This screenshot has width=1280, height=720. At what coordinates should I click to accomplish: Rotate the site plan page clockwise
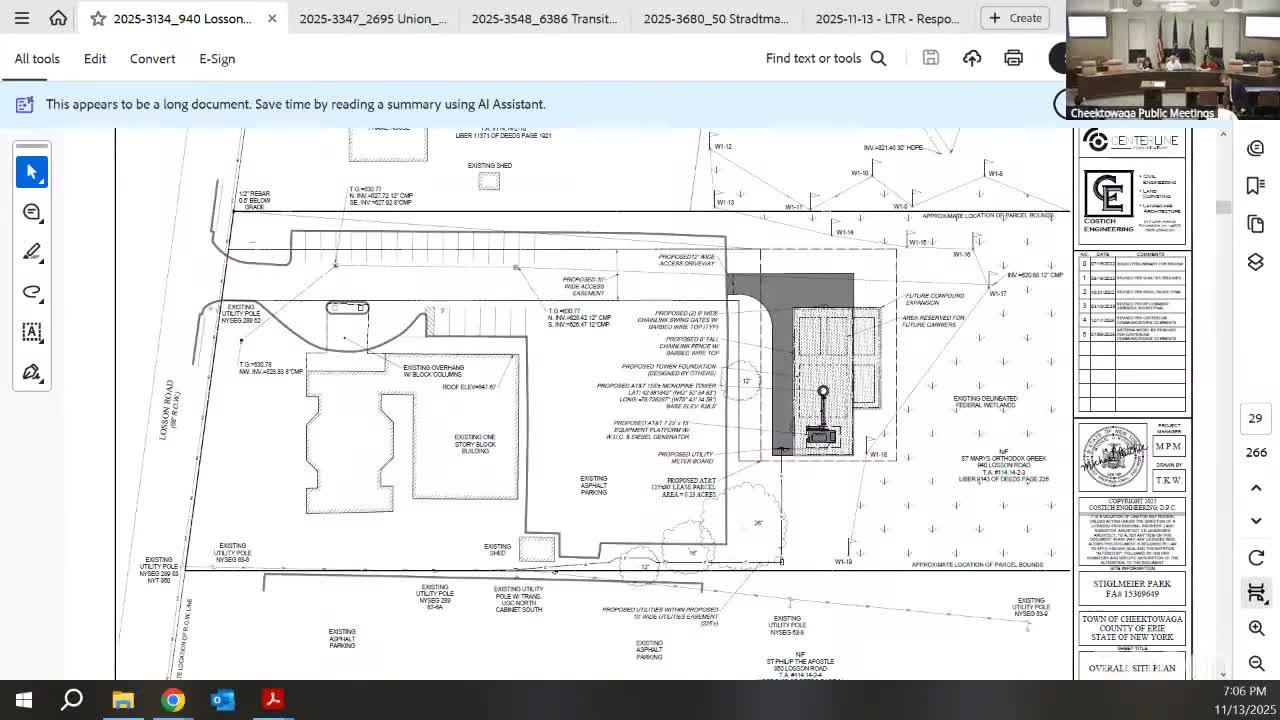1256,557
